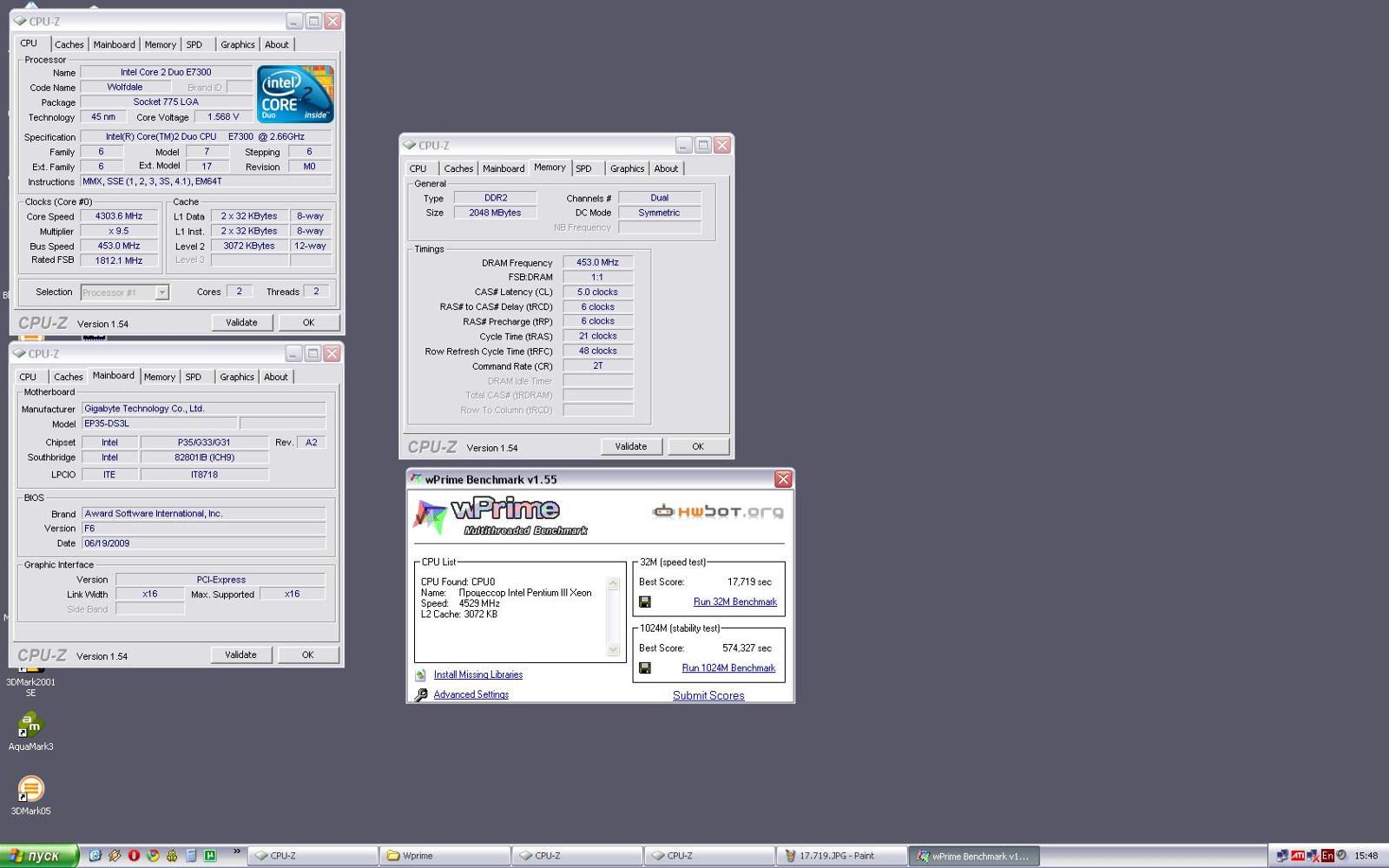
Task: Click the hwbot.org logo
Action: coord(718,511)
